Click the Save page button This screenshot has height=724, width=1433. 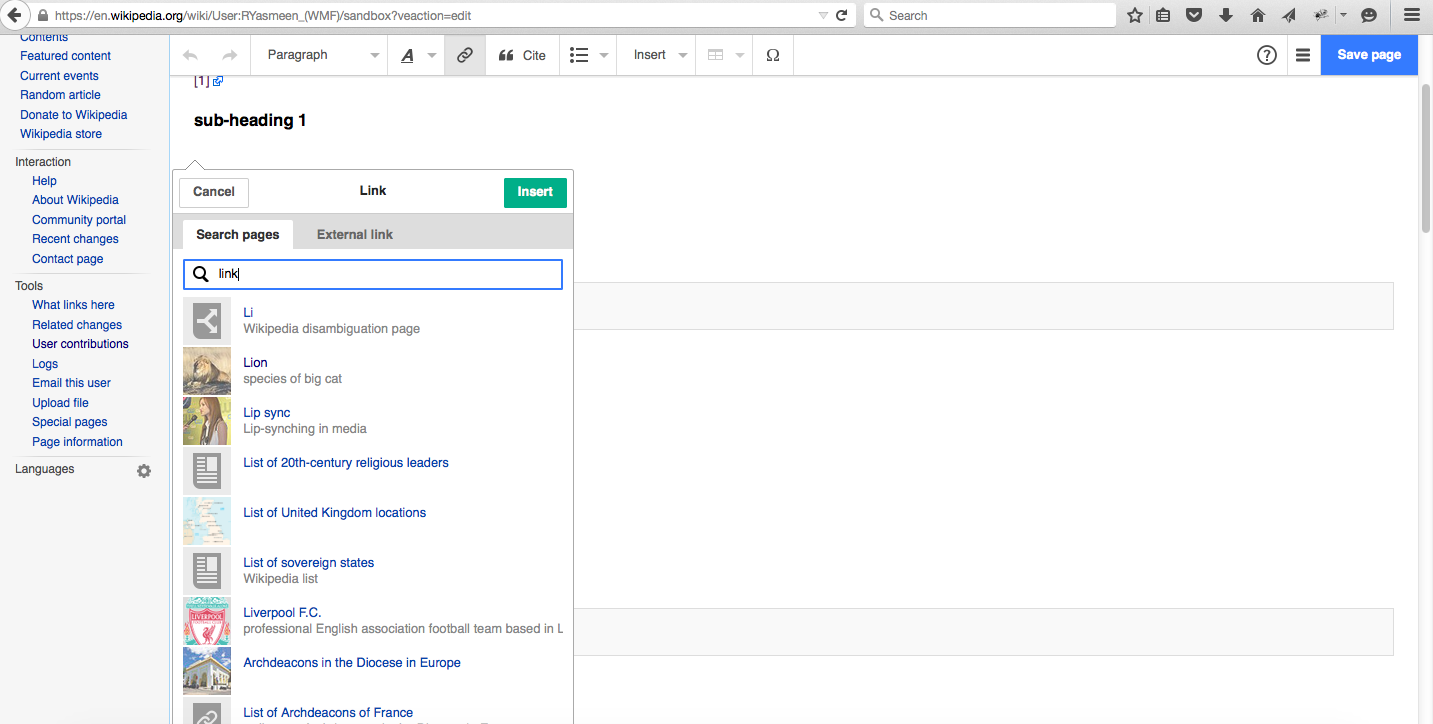tap(1369, 55)
